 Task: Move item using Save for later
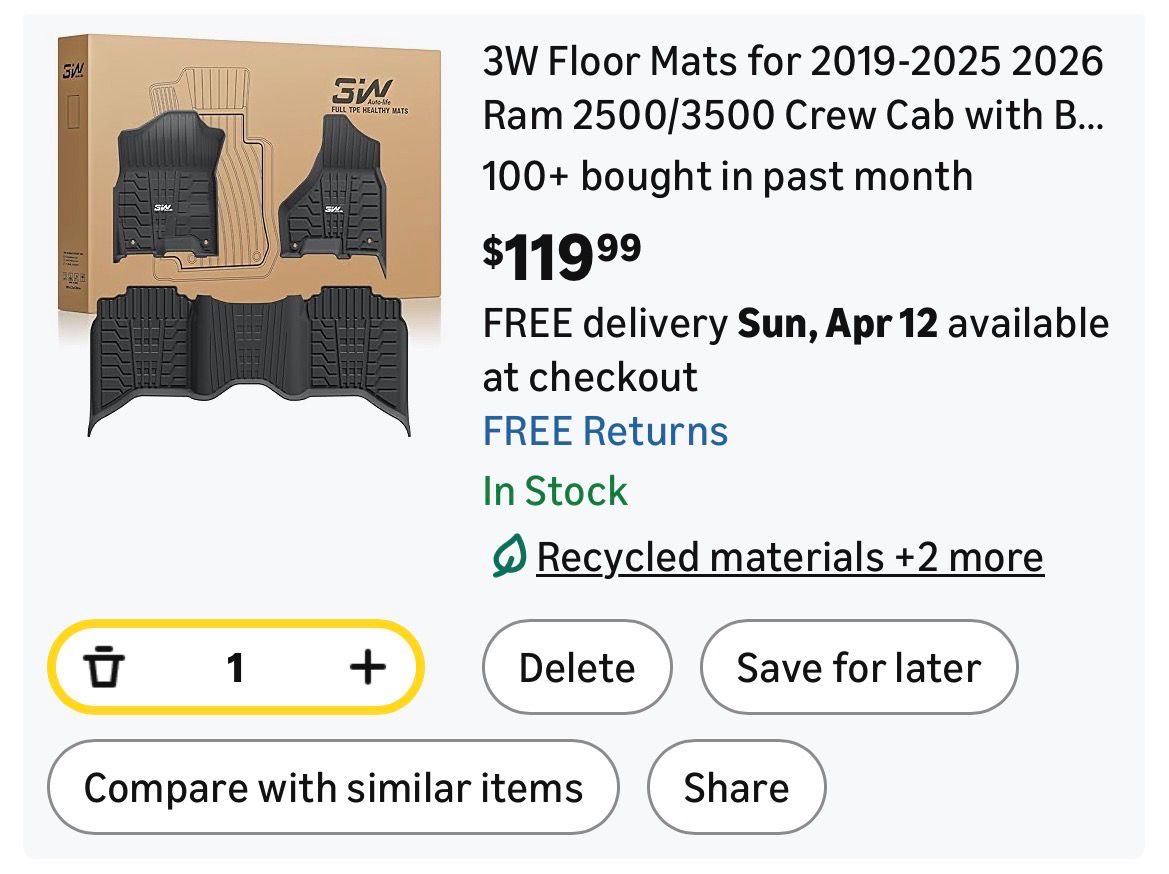click(x=858, y=667)
